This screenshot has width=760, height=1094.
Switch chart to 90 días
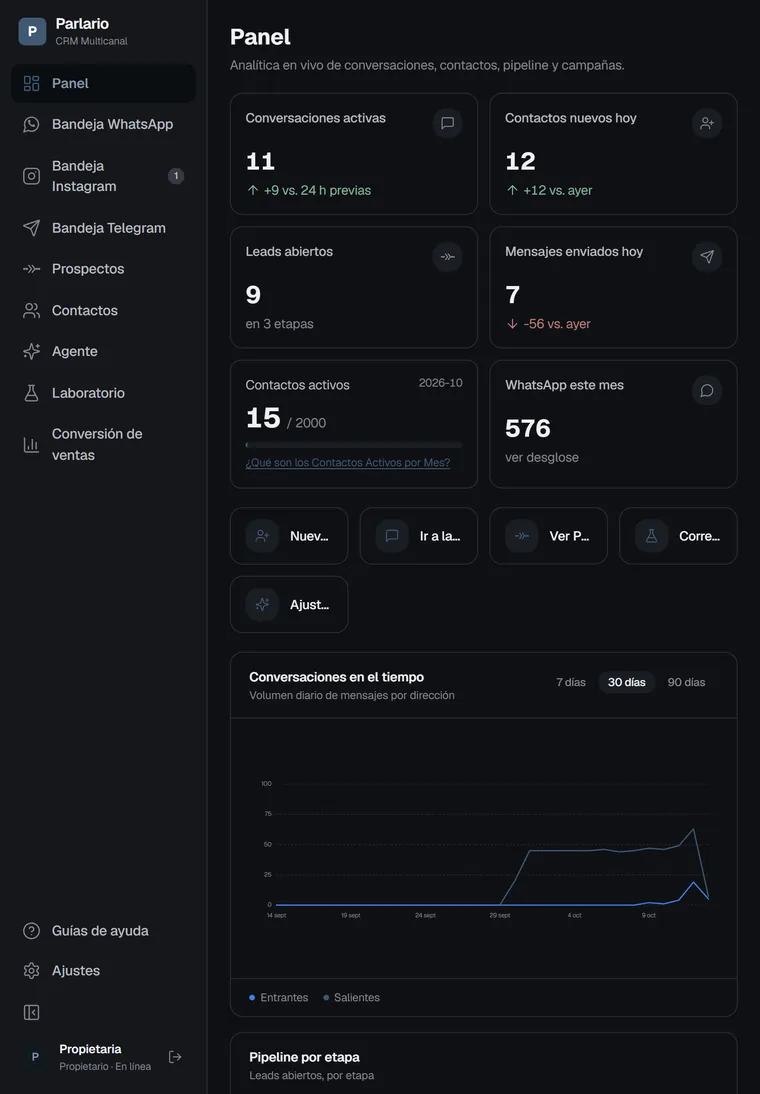click(686, 682)
